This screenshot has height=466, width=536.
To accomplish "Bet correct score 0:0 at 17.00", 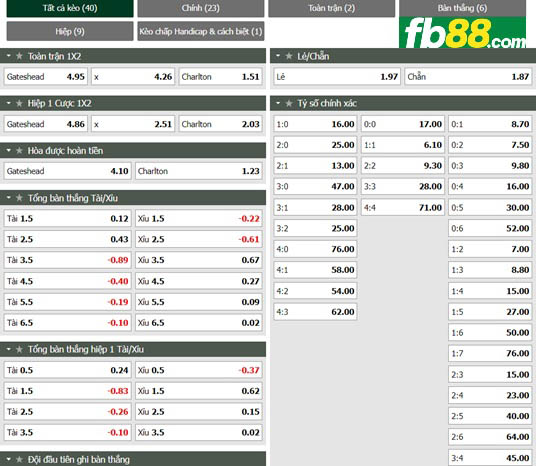I will click(403, 124).
